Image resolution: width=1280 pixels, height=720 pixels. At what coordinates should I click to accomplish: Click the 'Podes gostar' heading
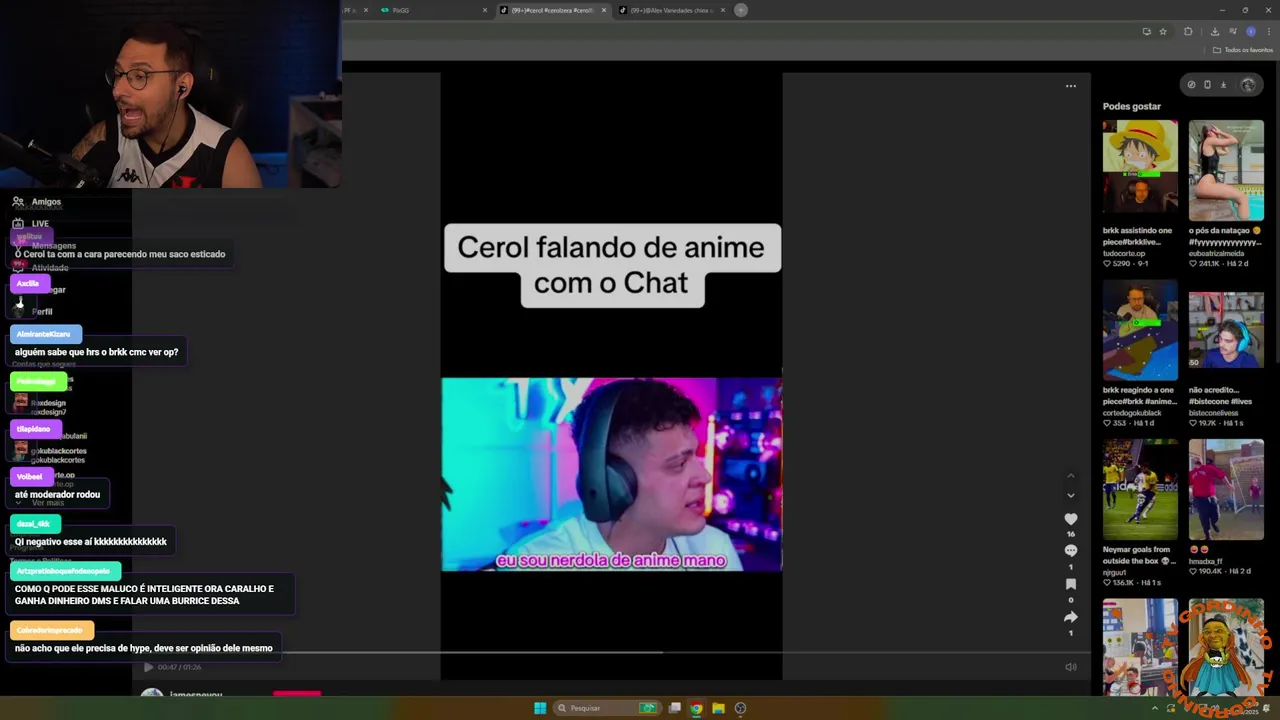click(1132, 106)
